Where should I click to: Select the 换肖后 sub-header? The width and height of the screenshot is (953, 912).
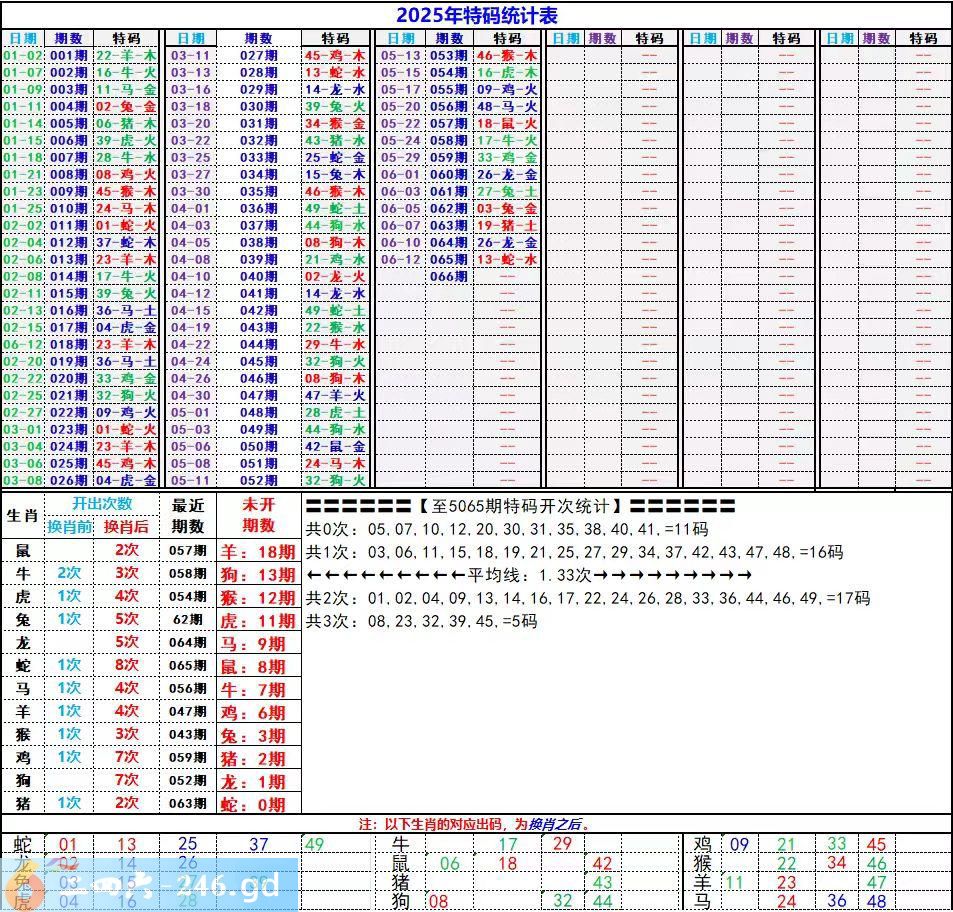[126, 527]
